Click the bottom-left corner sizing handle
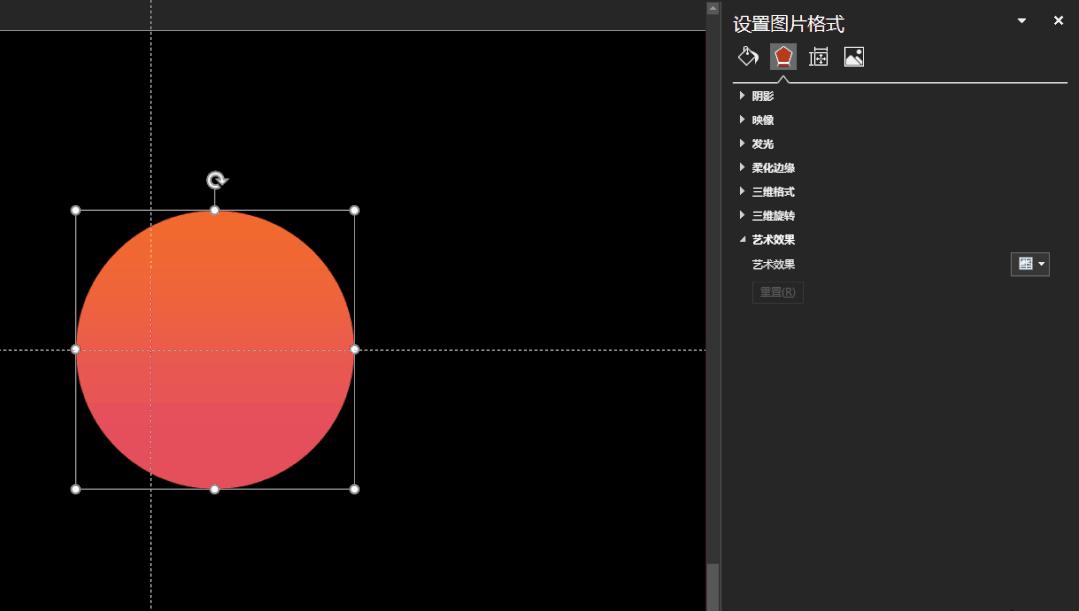 click(x=76, y=489)
